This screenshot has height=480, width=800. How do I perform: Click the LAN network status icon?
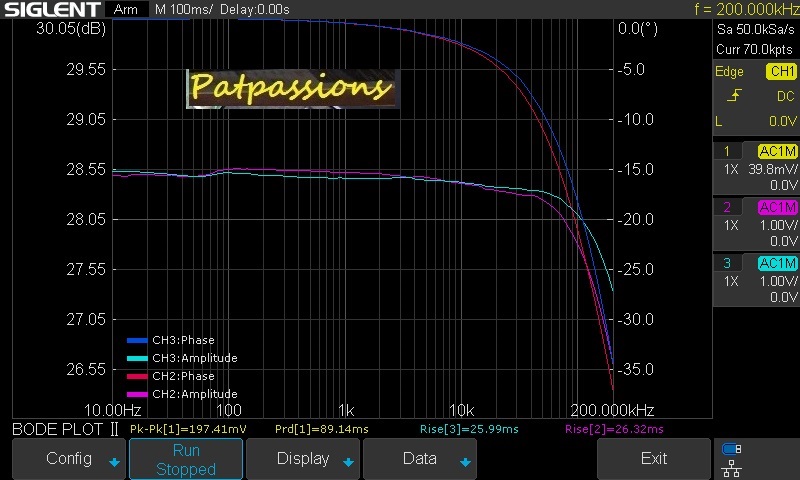click(731, 467)
